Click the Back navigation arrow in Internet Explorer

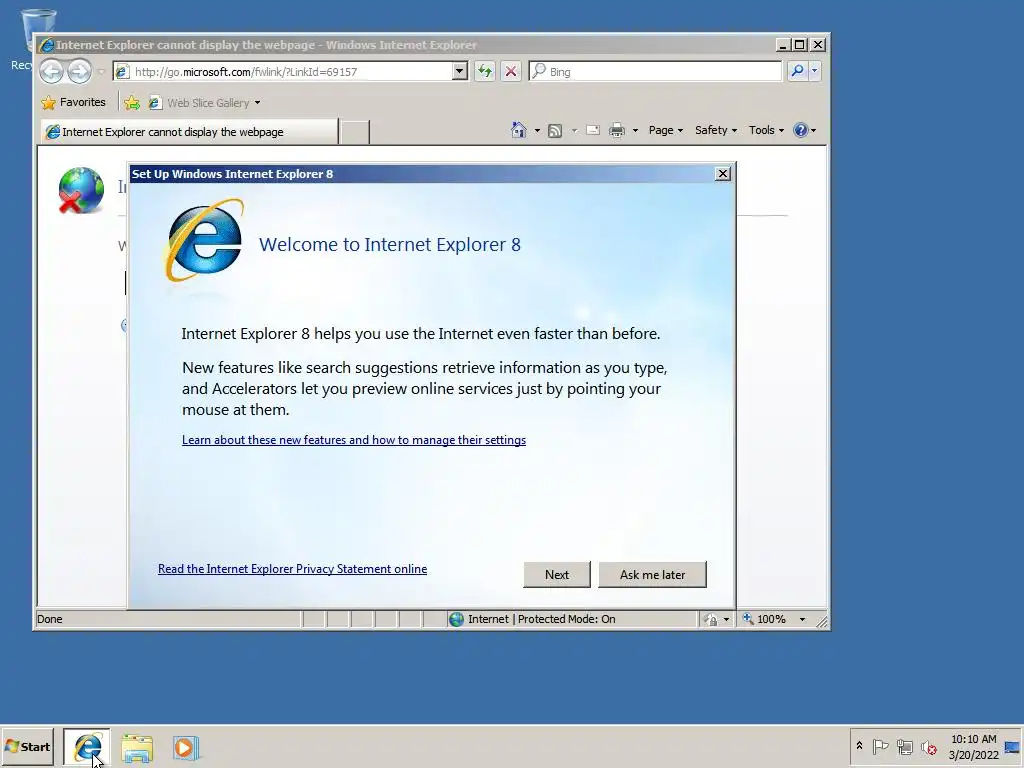coord(51,71)
